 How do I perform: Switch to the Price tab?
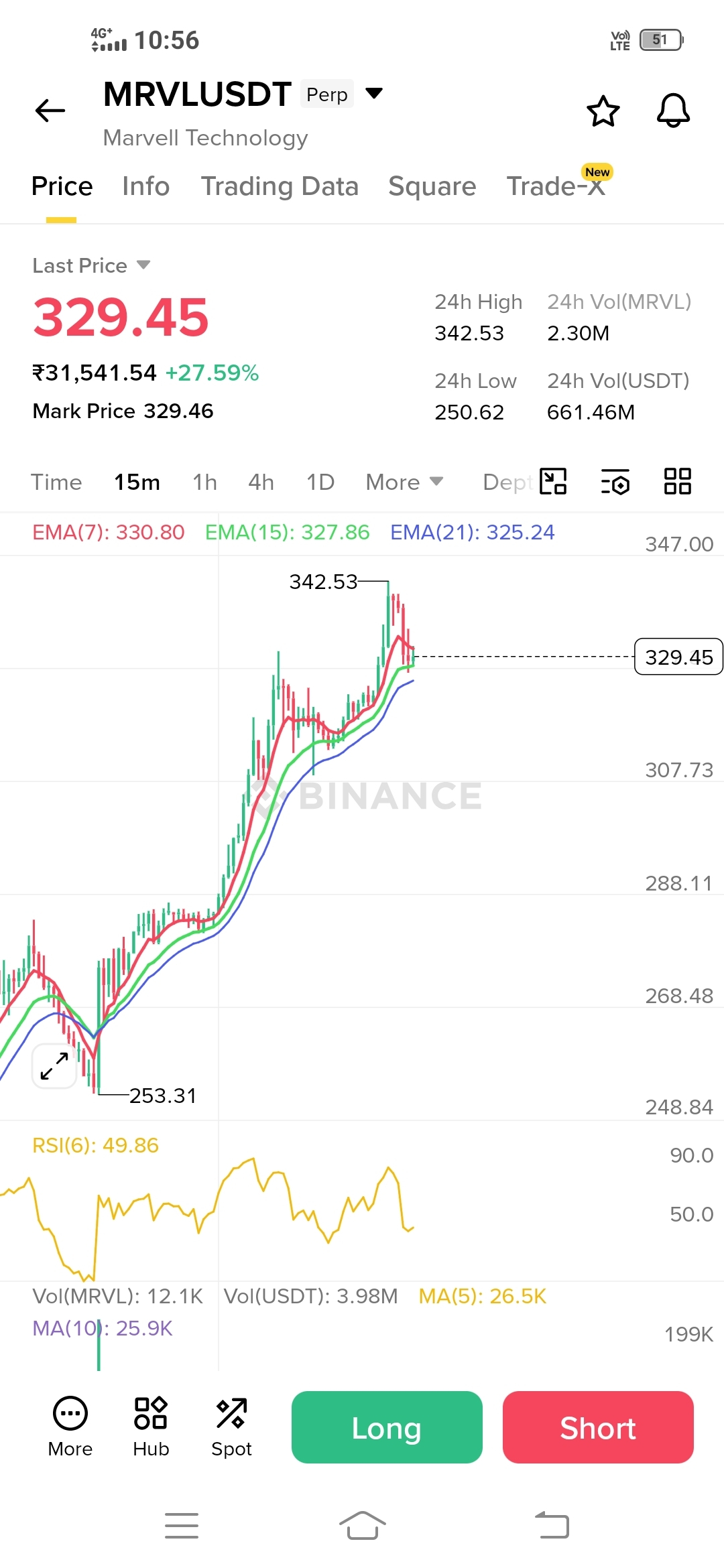coord(62,186)
